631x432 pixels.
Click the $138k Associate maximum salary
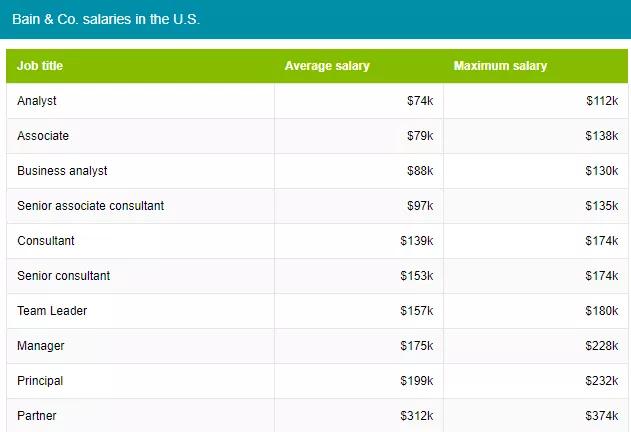pyautogui.click(x=602, y=136)
